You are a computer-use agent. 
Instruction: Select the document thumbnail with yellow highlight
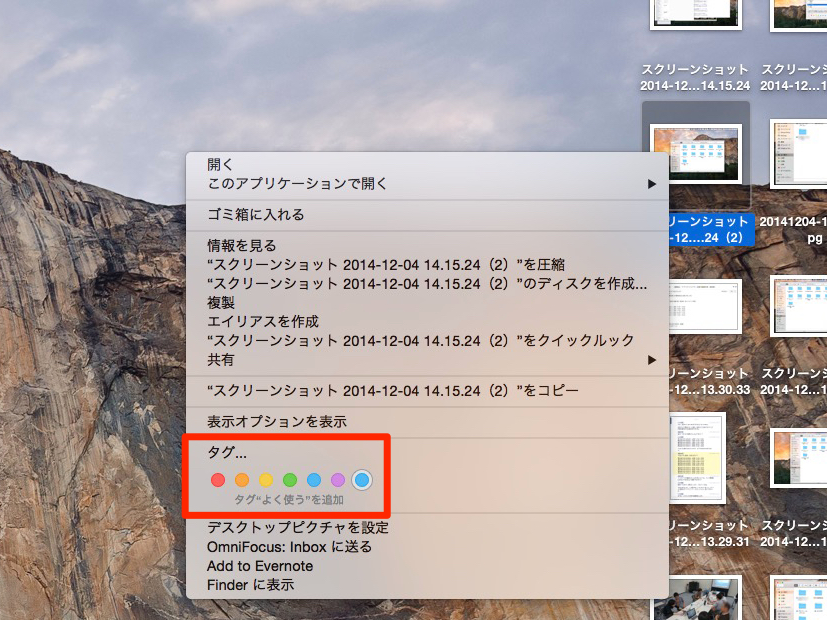[697, 458]
